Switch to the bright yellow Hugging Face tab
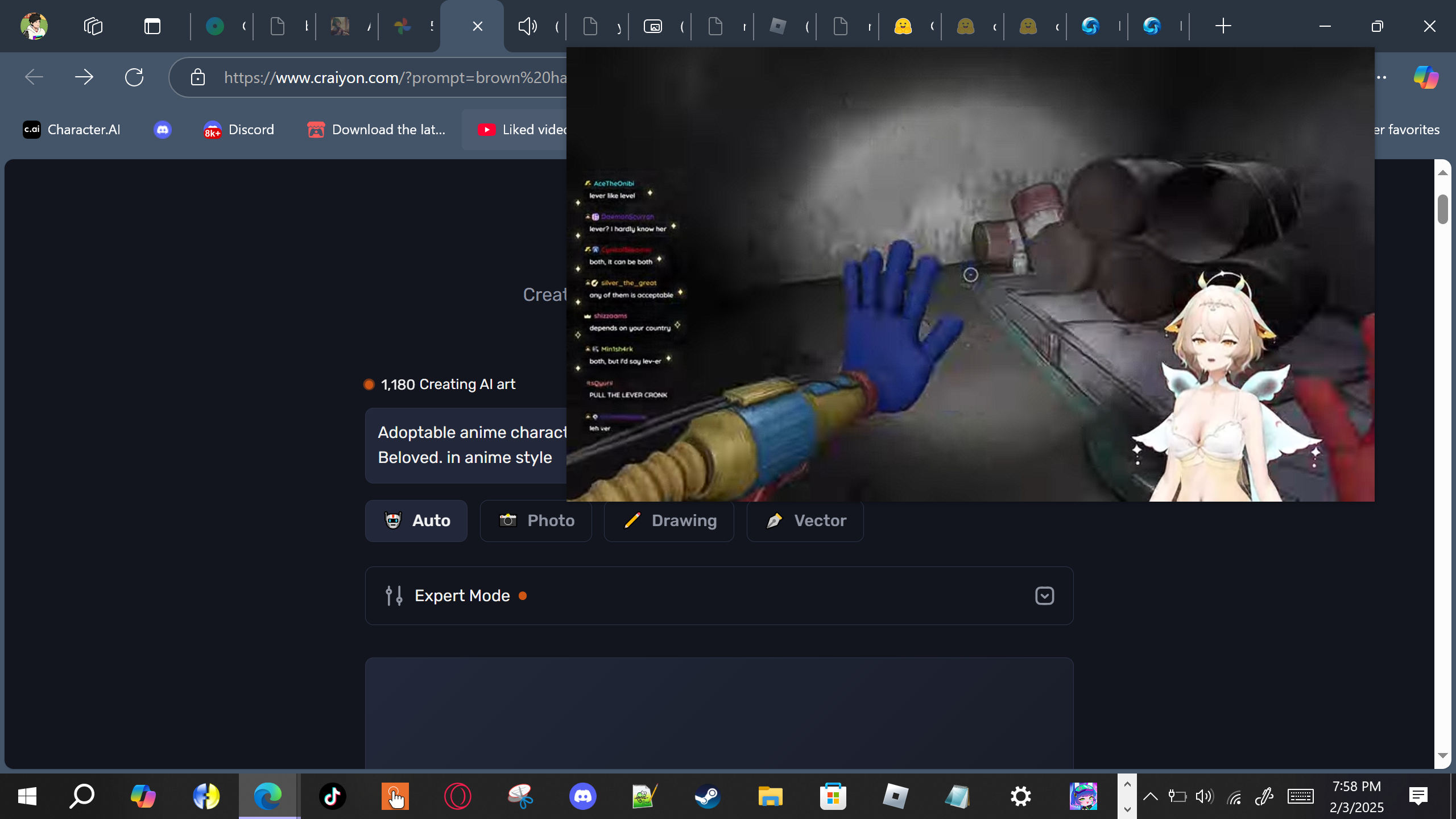 click(903, 26)
